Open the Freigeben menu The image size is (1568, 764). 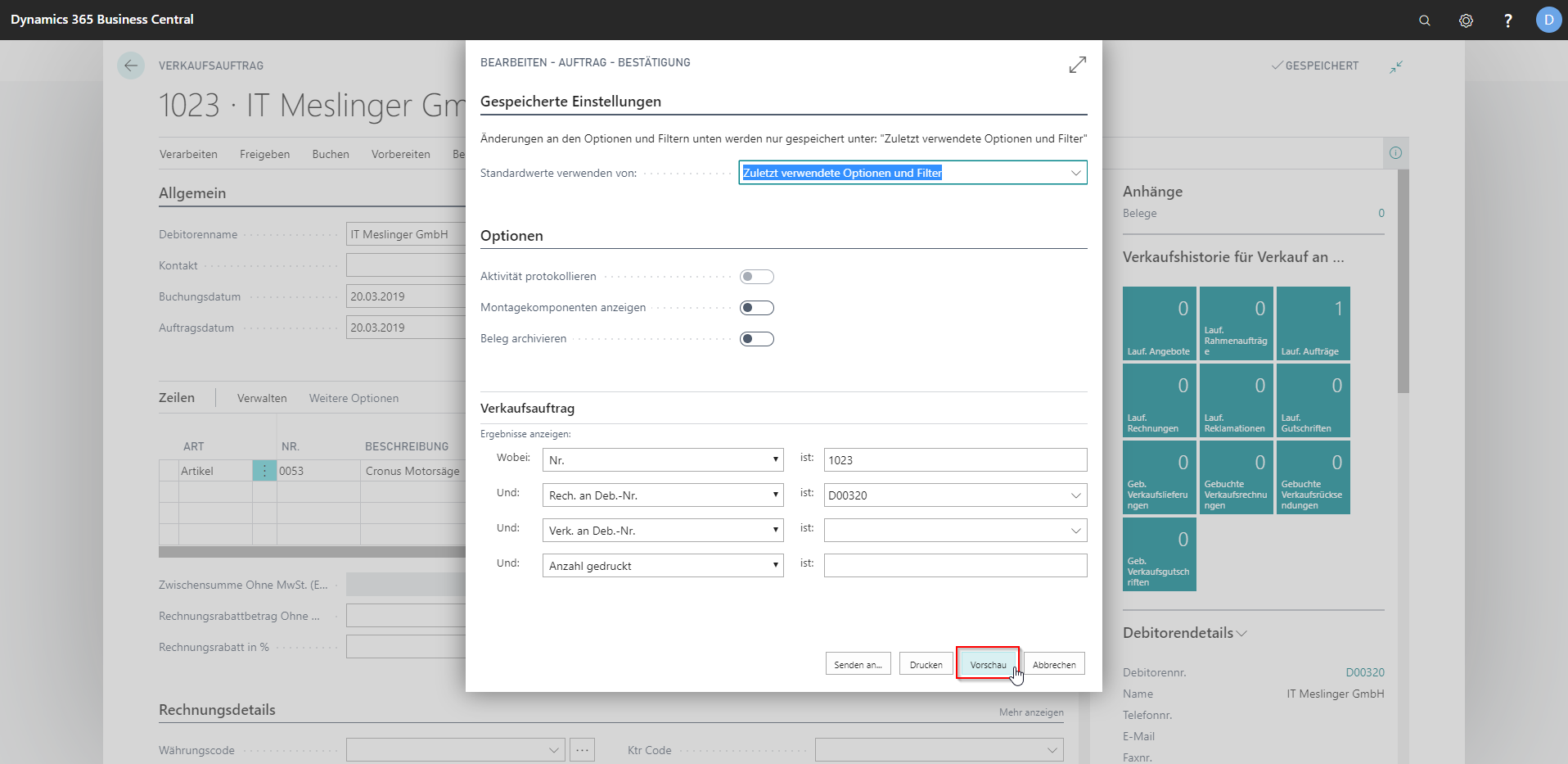click(264, 154)
